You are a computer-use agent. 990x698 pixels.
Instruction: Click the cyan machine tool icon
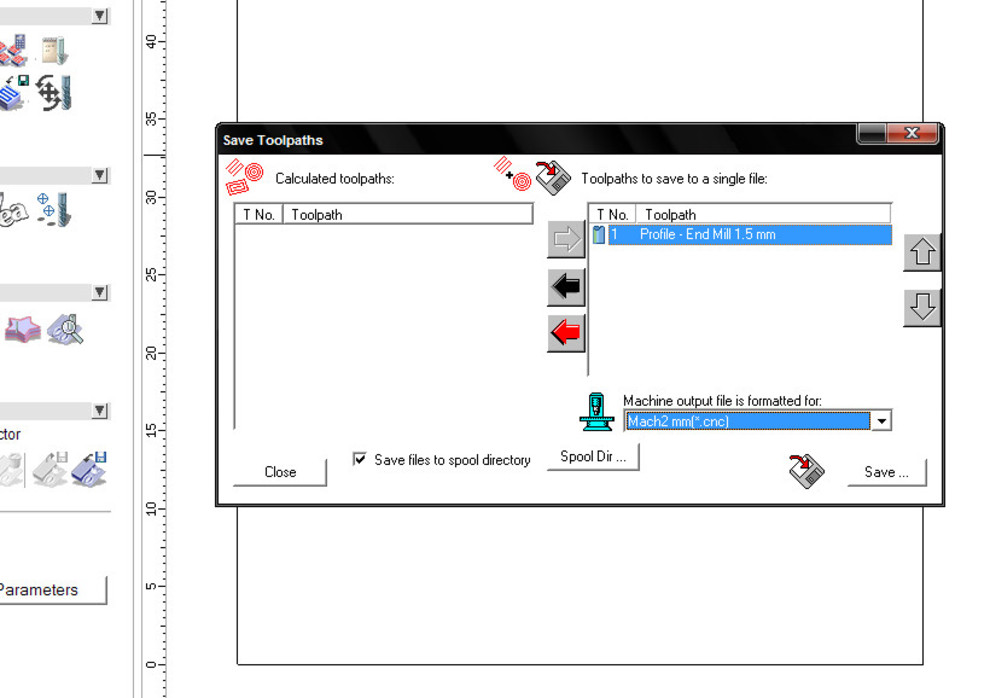coord(596,412)
